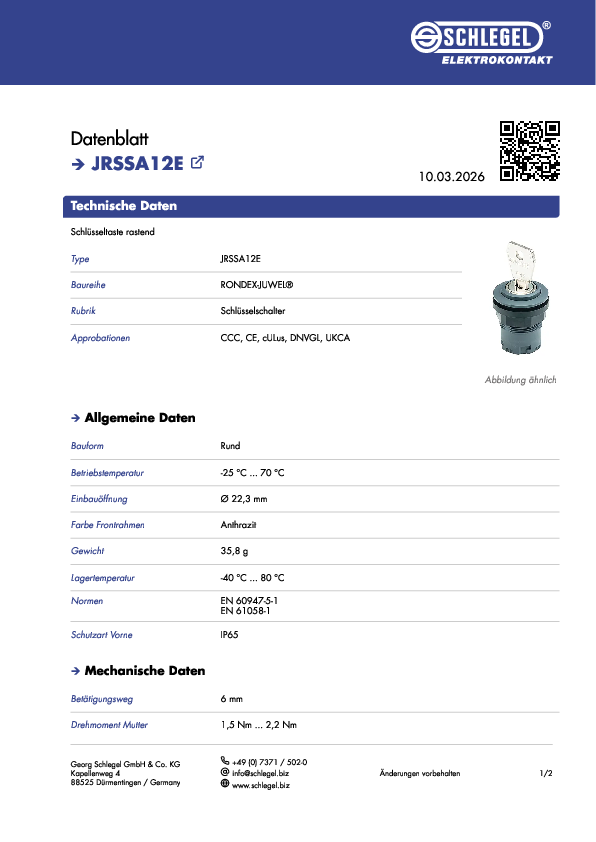596x842 pixels.
Task: Select the Technische Daten section header
Action: point(311,206)
